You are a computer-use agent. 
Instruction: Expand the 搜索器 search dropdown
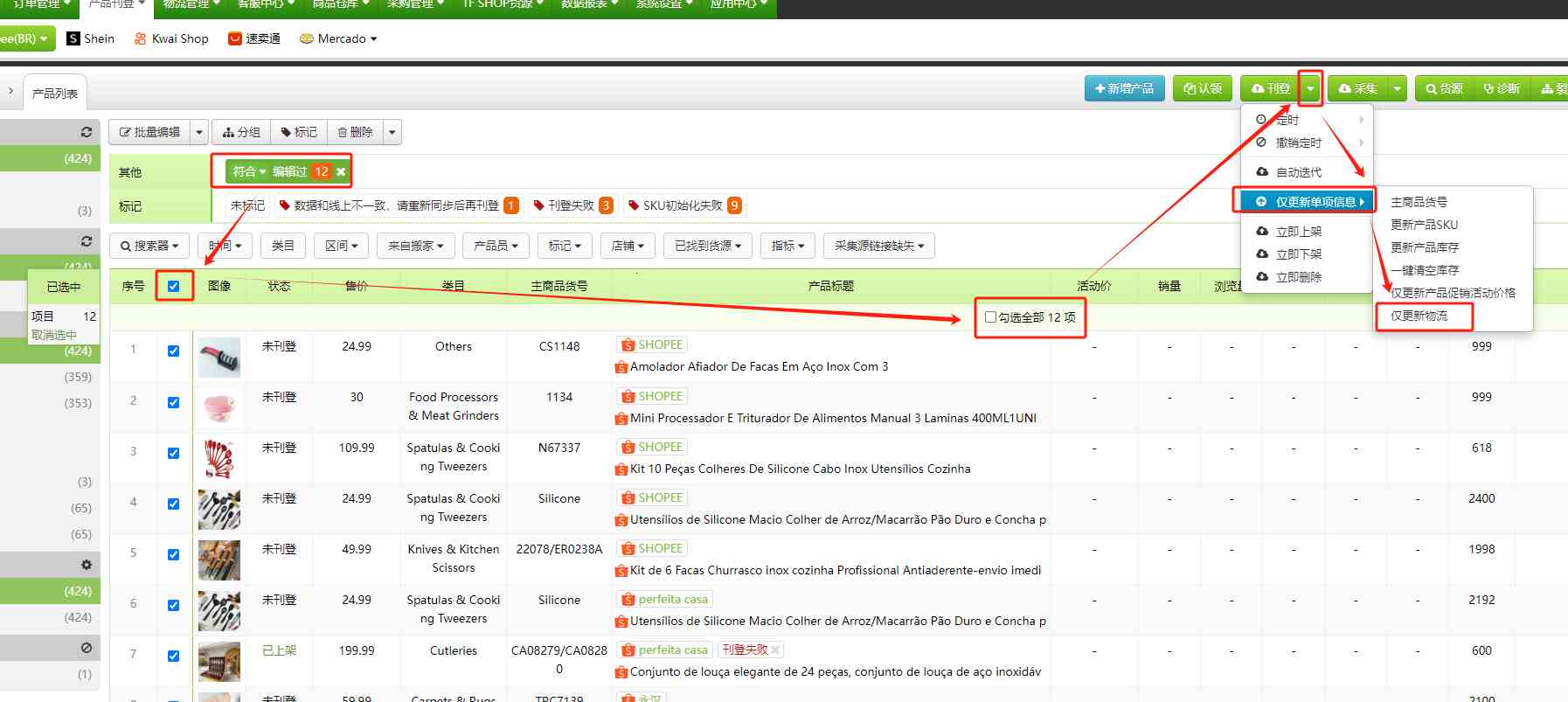[x=149, y=246]
